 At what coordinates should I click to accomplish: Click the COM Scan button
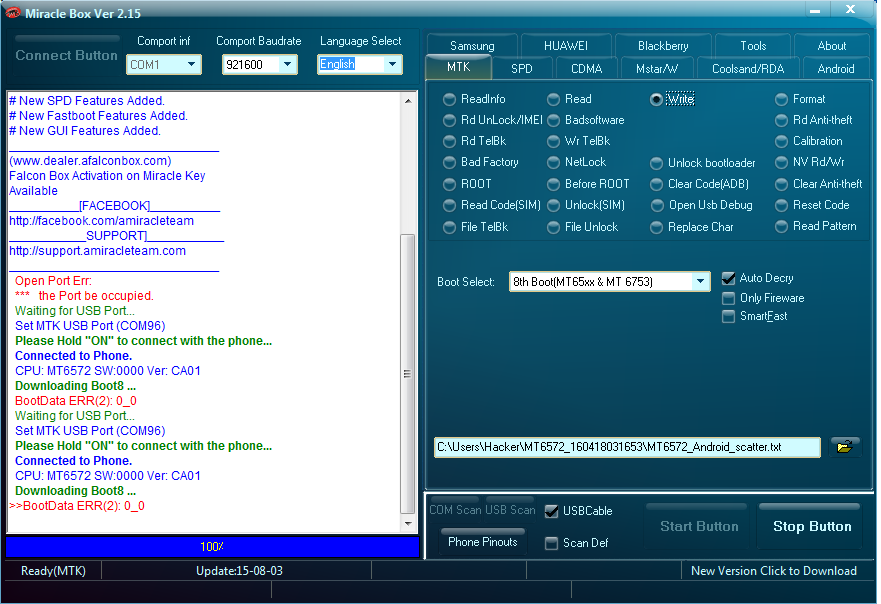click(455, 510)
